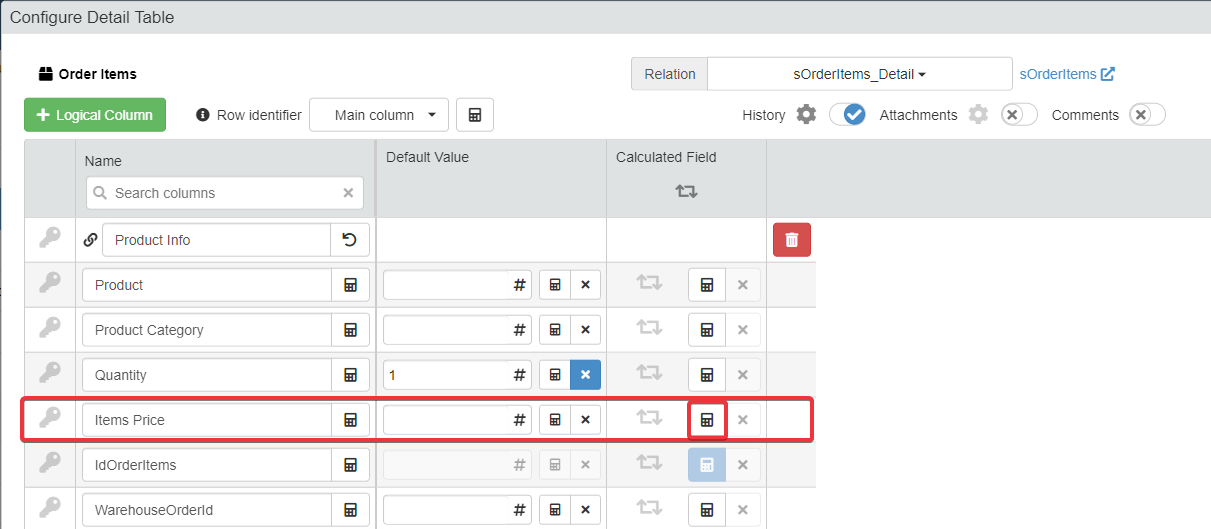Viewport: 1211px width, 529px height.
Task: Open the sOrderItems_Detail relation dropdown
Action: point(859,74)
